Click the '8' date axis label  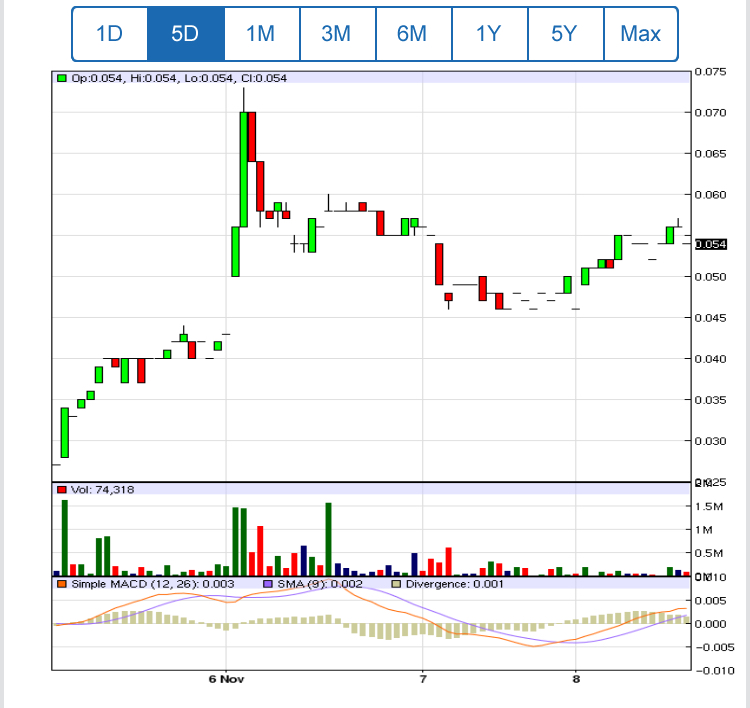pos(576,679)
